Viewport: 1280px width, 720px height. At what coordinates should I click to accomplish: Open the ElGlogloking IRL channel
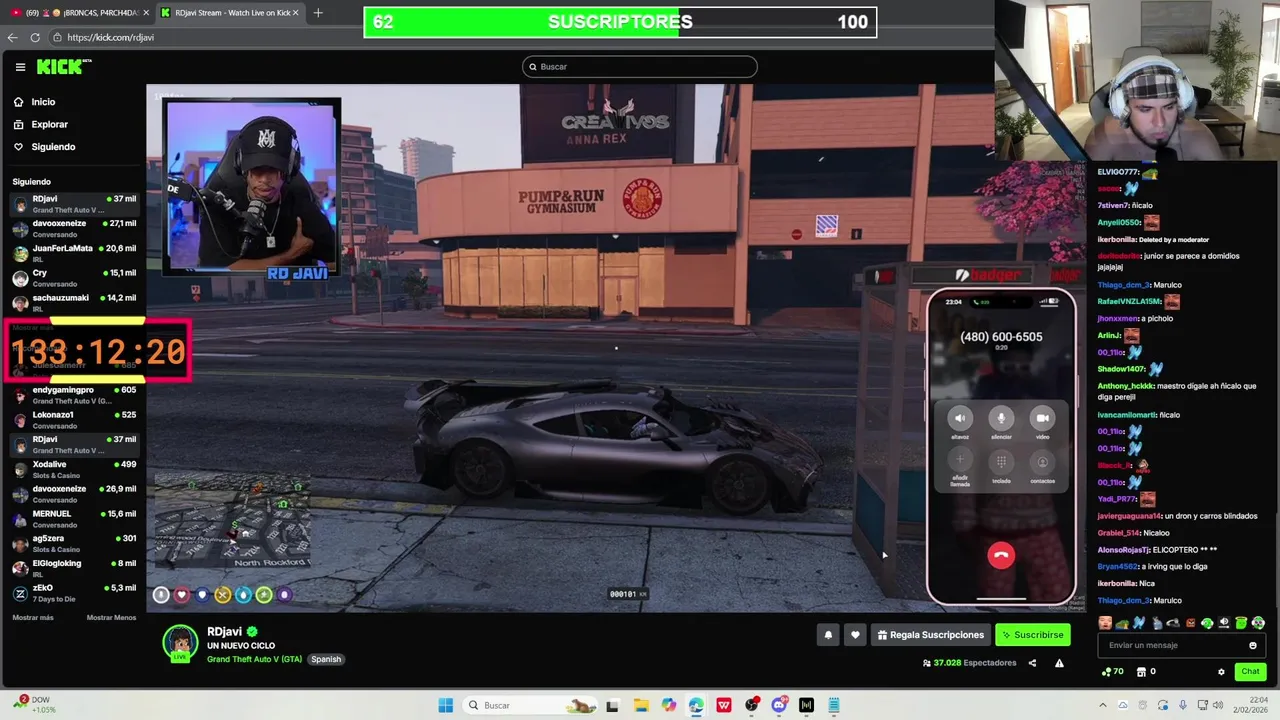point(74,568)
